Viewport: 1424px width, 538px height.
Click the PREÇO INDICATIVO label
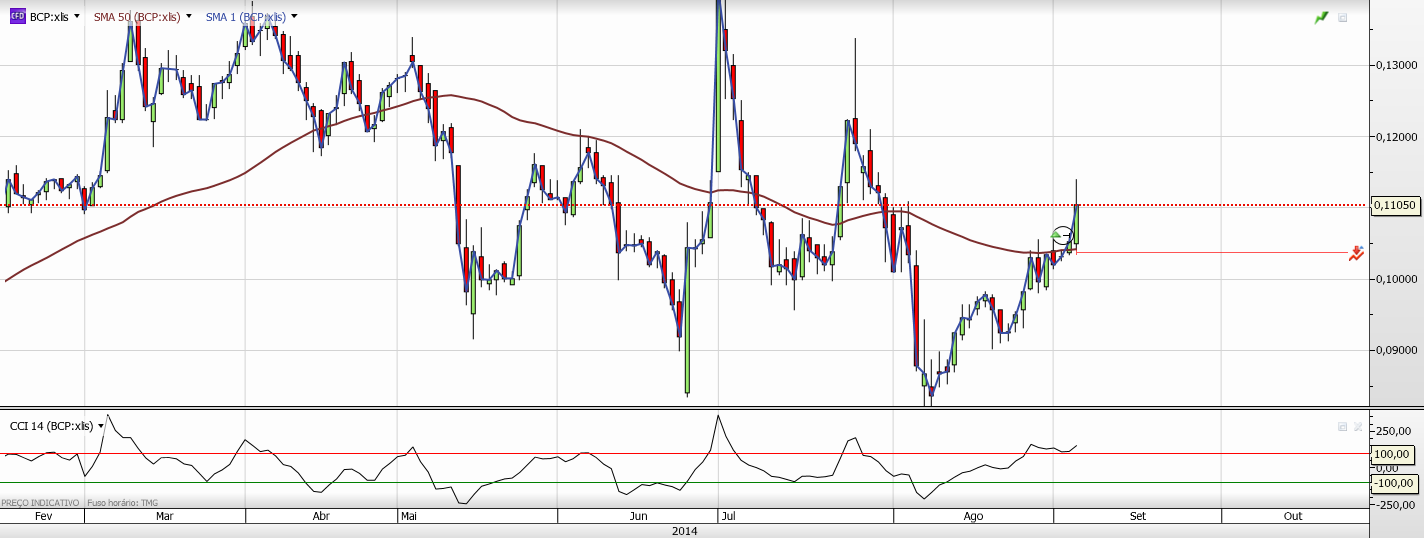pyautogui.click(x=40, y=503)
